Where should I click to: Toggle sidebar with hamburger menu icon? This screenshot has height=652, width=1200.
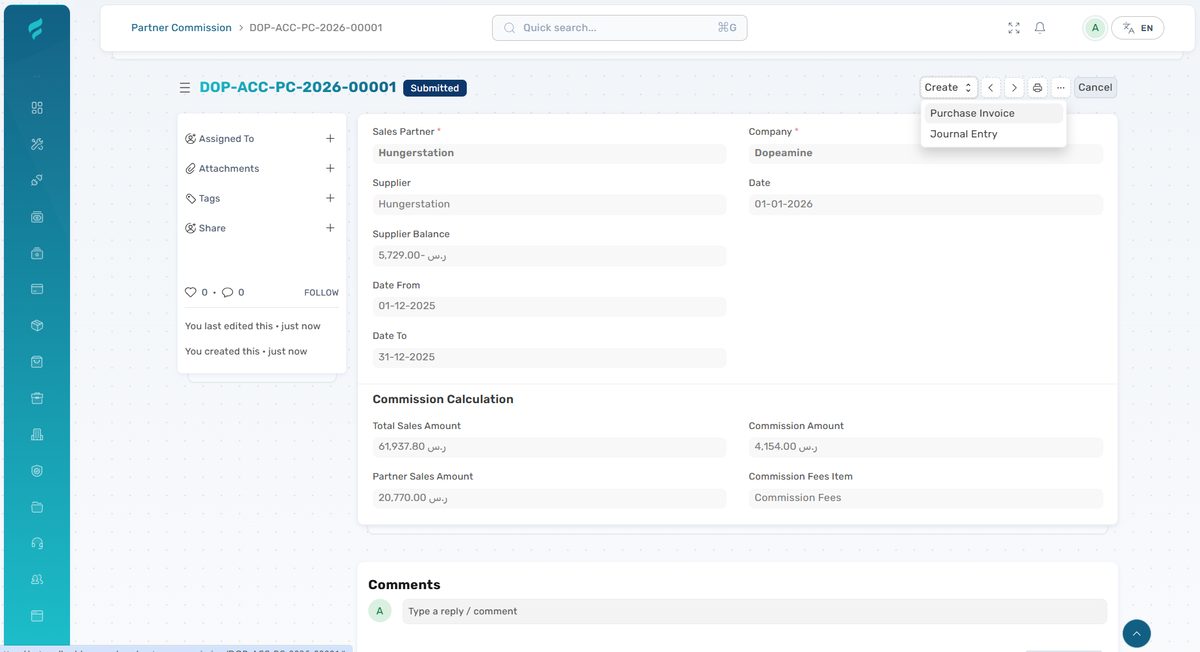click(x=184, y=88)
